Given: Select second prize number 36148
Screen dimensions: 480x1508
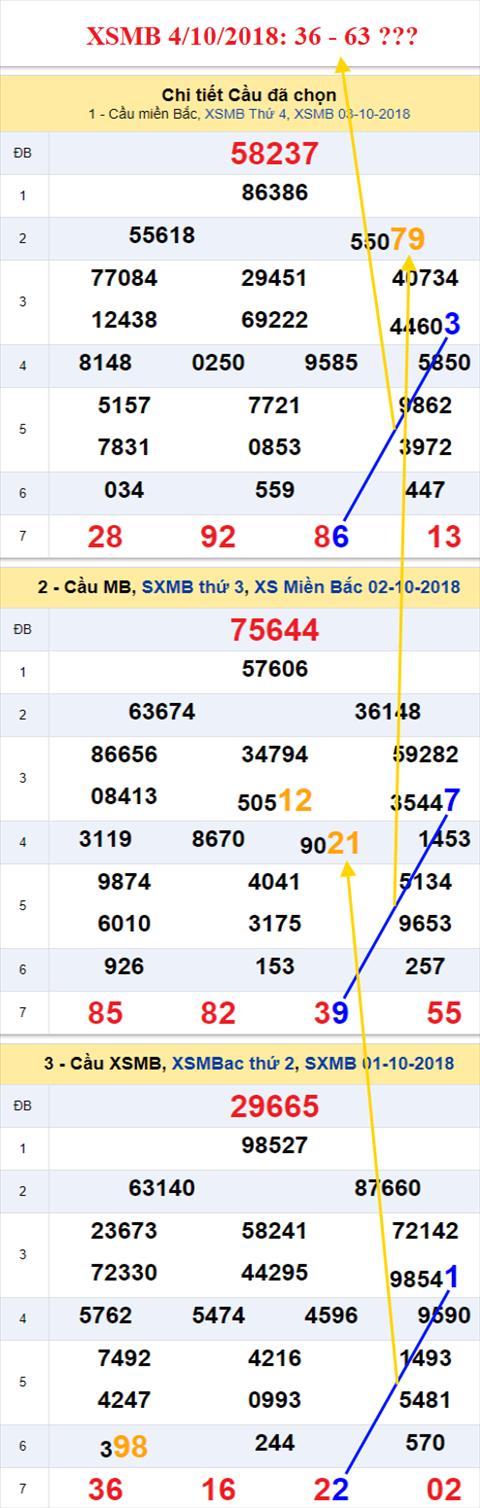Looking at the screenshot, I should click(388, 712).
